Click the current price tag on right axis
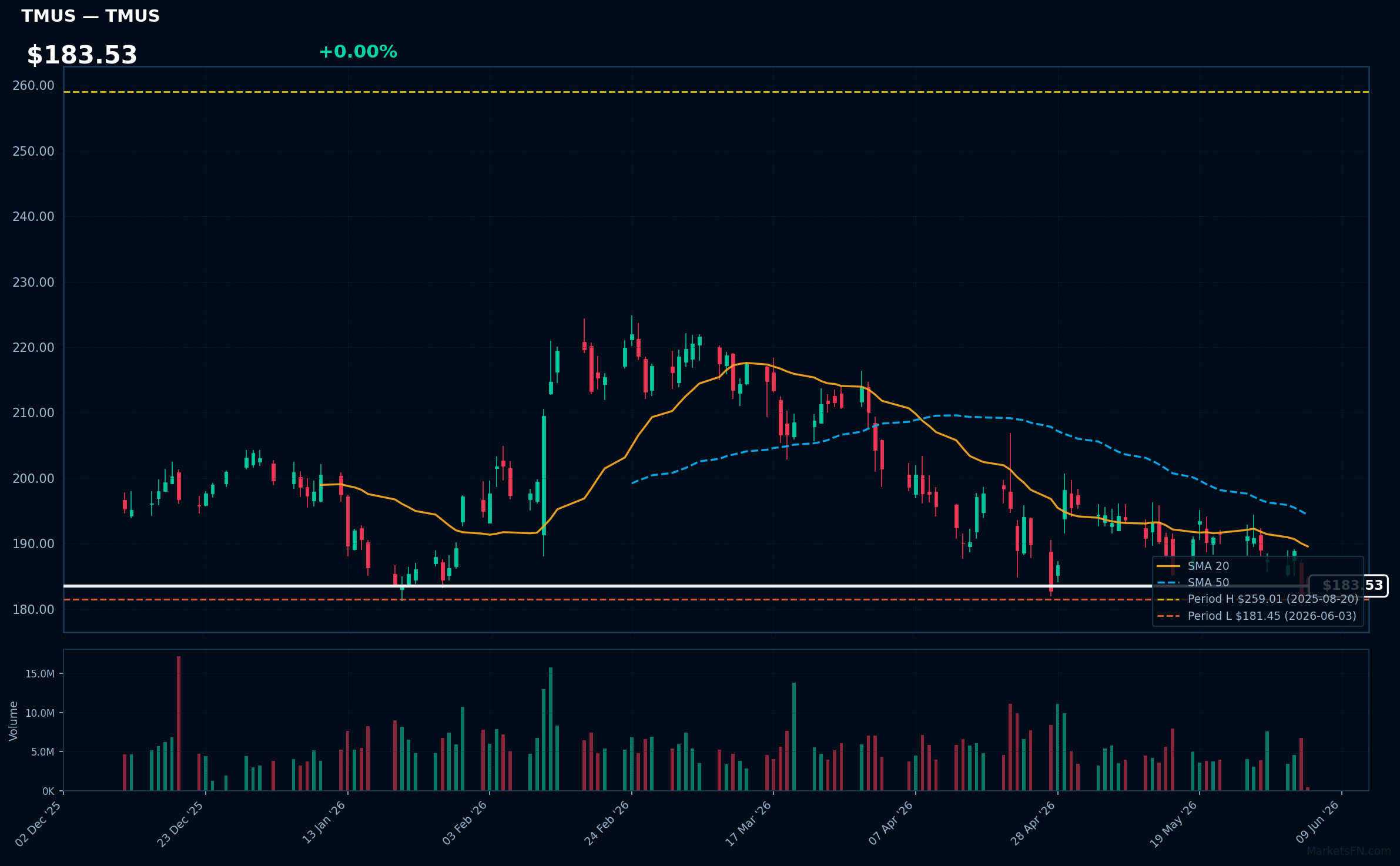 [1348, 586]
